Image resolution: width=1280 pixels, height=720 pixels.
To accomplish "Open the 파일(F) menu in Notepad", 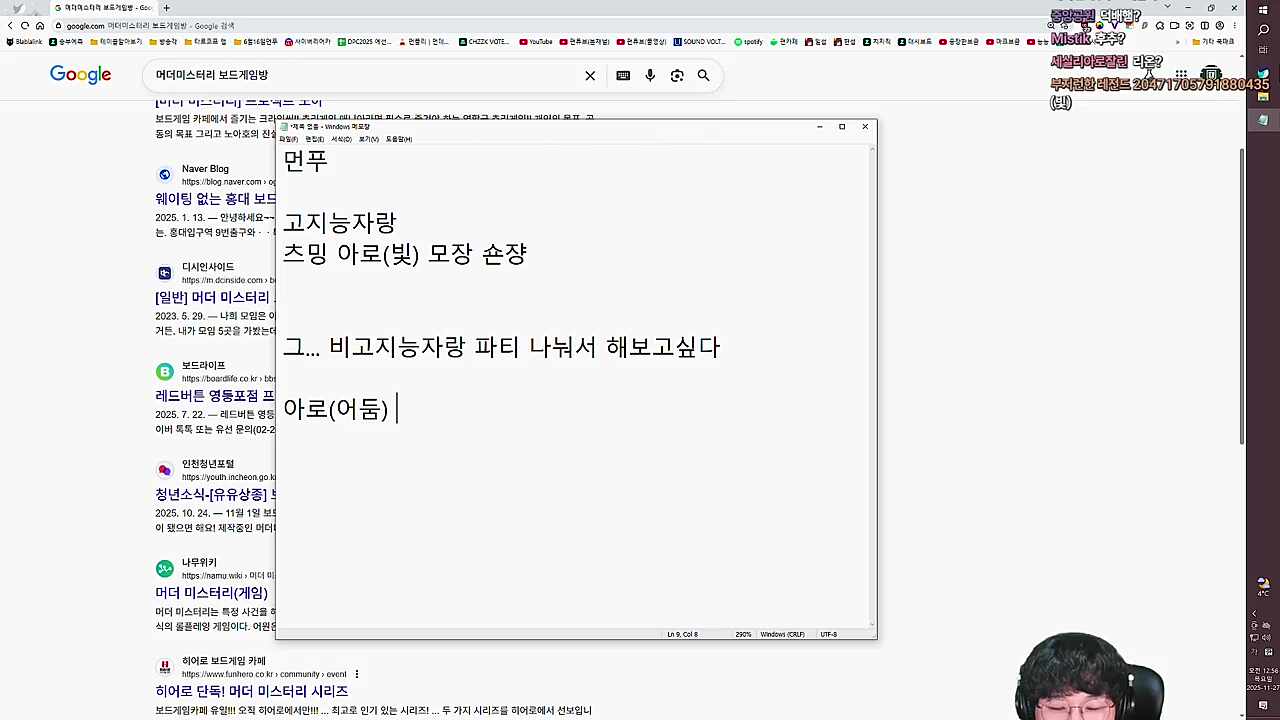I will tap(287, 139).
